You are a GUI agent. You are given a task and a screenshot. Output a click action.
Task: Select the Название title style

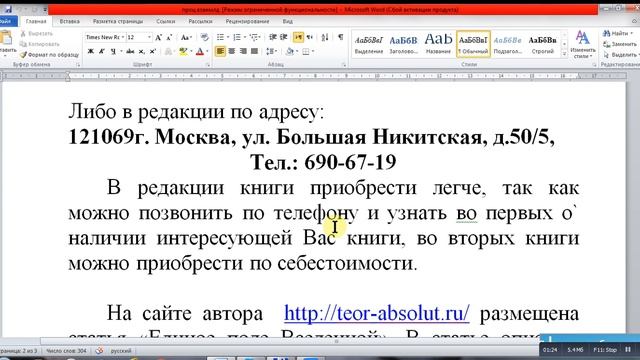(438, 44)
